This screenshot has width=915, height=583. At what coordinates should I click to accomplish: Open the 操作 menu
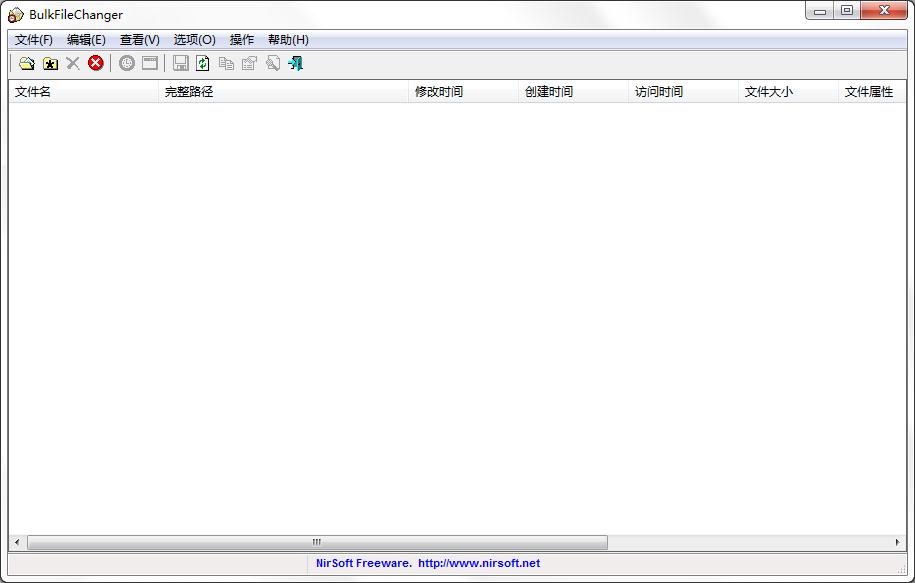[241, 39]
